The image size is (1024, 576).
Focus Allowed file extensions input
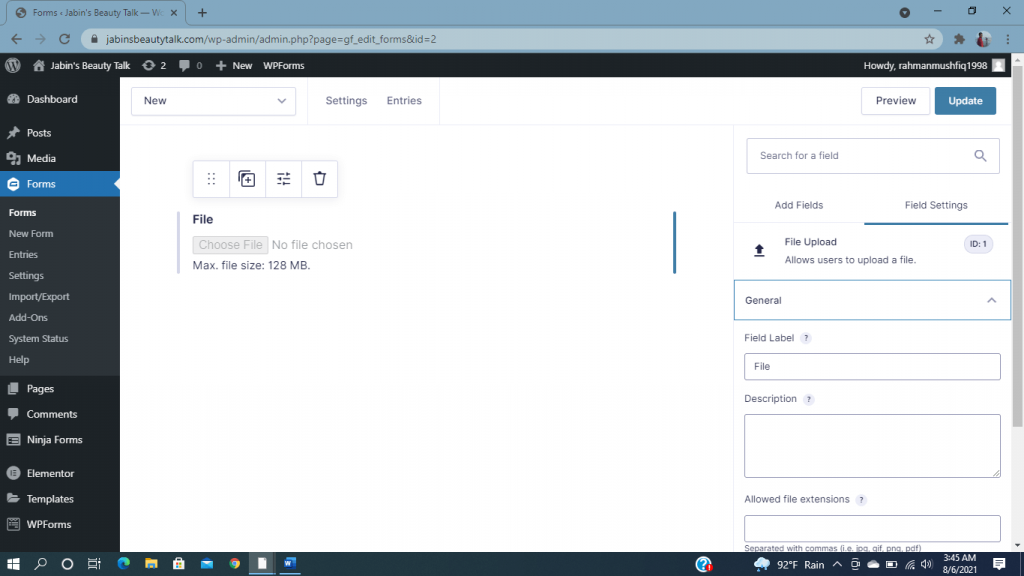click(x=872, y=528)
